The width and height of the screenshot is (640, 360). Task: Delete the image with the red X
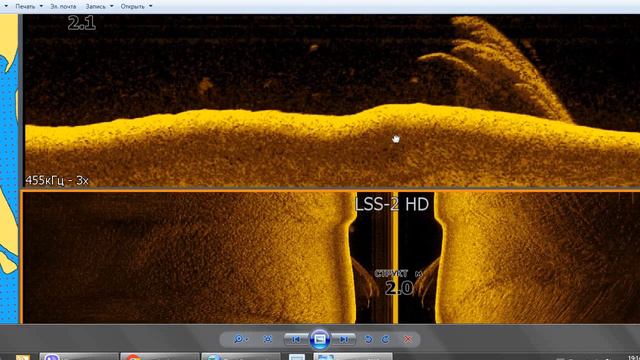tap(407, 339)
